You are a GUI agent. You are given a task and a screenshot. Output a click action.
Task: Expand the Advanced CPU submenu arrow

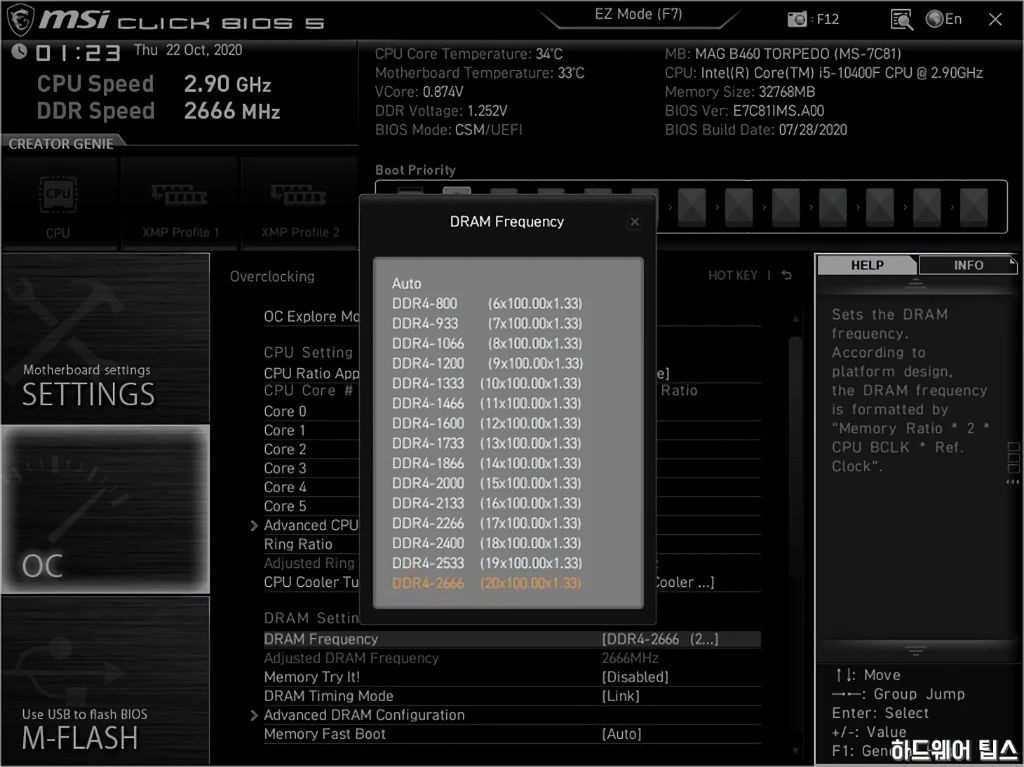point(255,525)
